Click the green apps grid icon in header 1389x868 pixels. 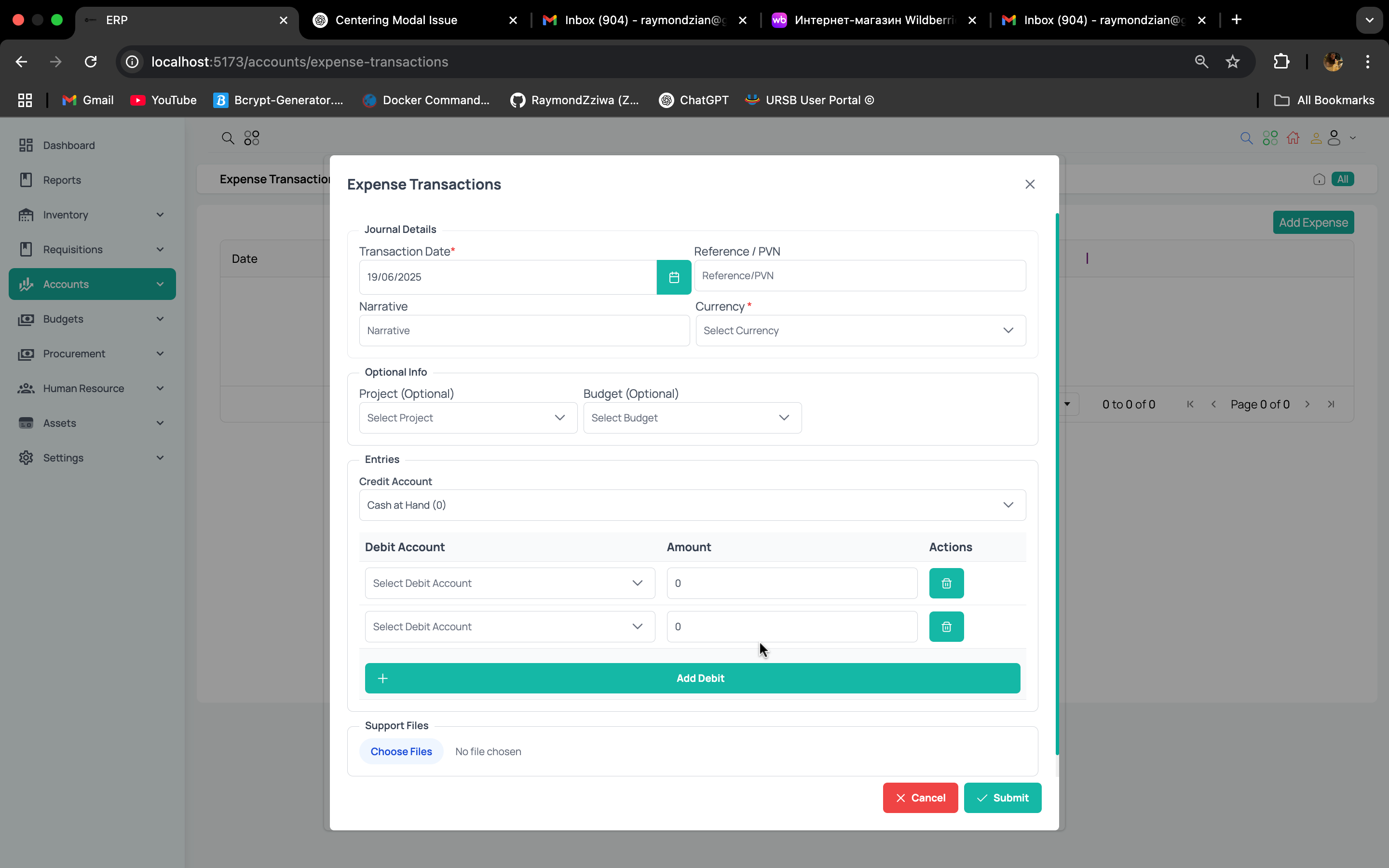pos(1269,138)
